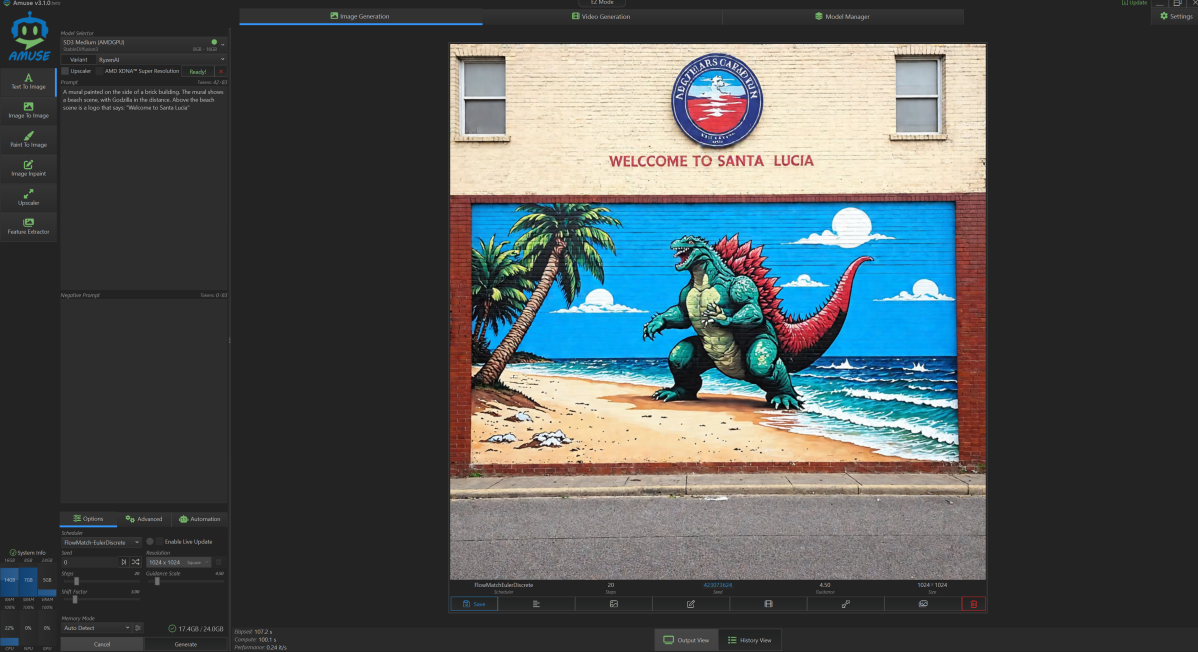Click the generated Godzilla mural image
Image resolution: width=1198 pixels, height=652 pixels.
717,311
